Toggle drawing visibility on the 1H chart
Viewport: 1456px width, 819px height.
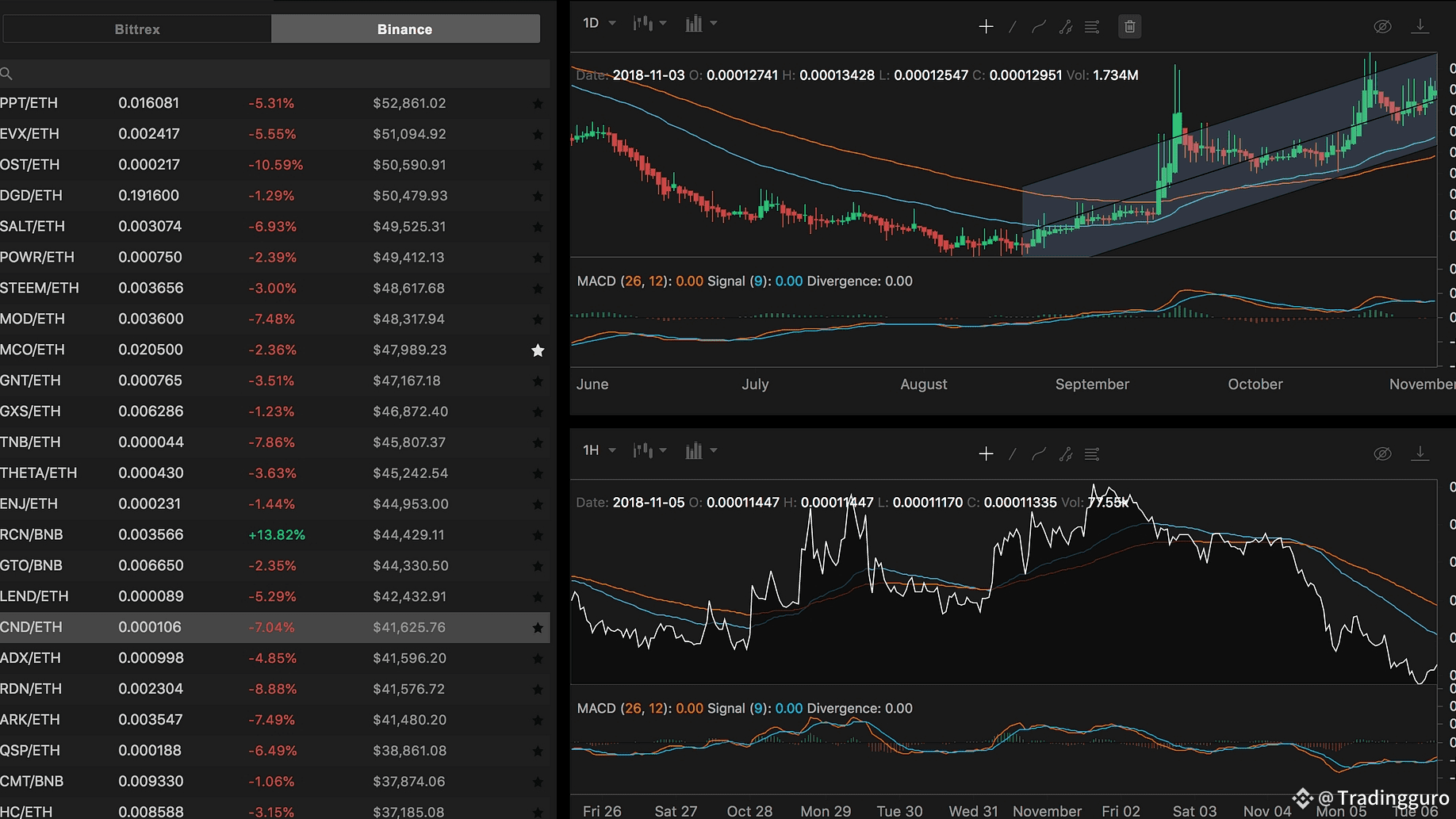(x=1382, y=454)
